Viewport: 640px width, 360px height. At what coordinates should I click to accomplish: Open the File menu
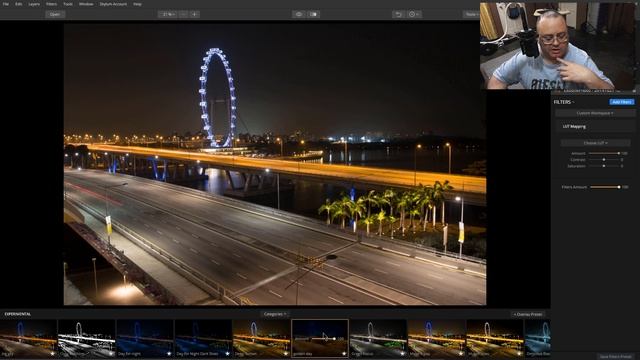click(6, 4)
